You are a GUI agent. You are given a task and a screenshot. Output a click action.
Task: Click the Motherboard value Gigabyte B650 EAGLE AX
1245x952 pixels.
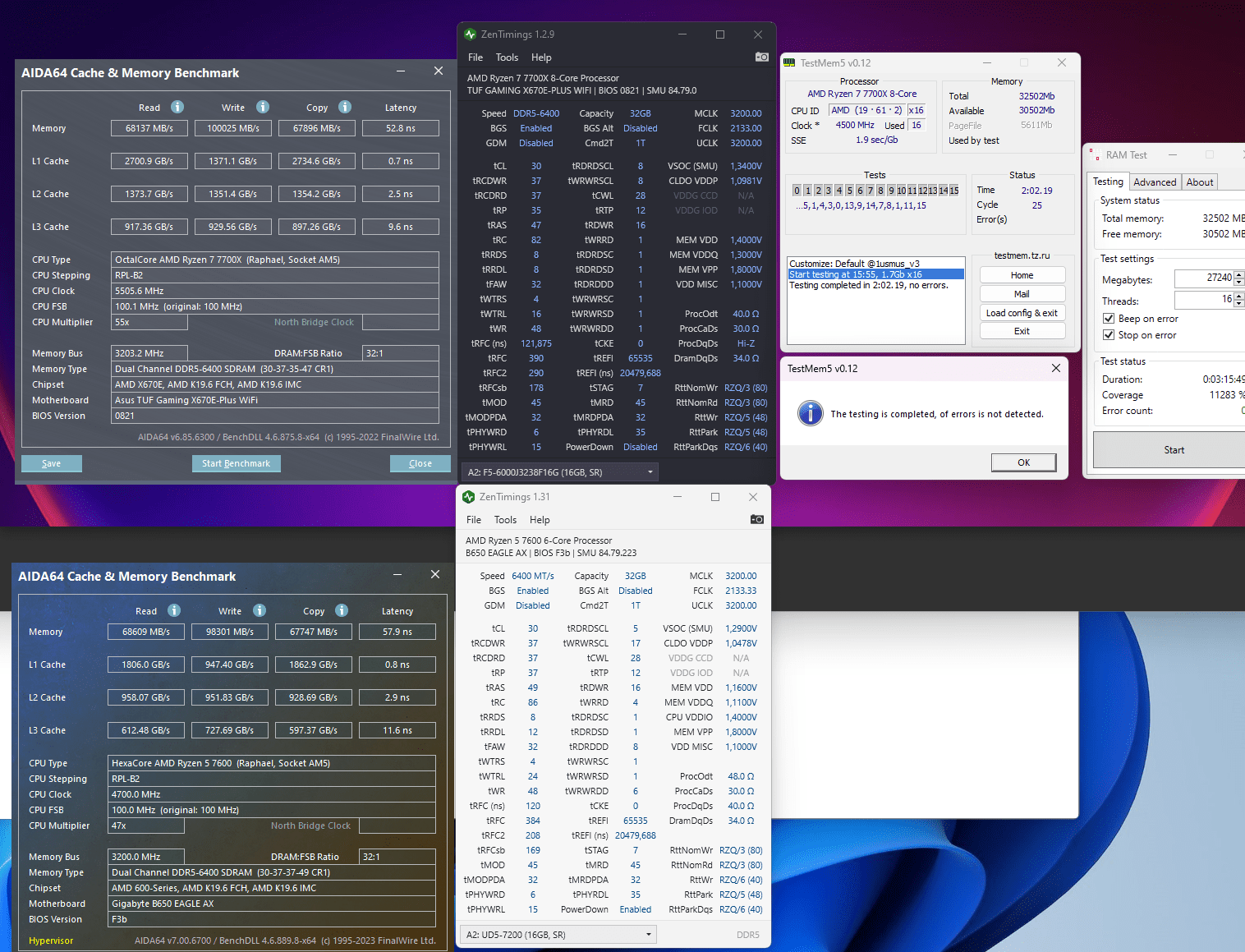point(272,904)
